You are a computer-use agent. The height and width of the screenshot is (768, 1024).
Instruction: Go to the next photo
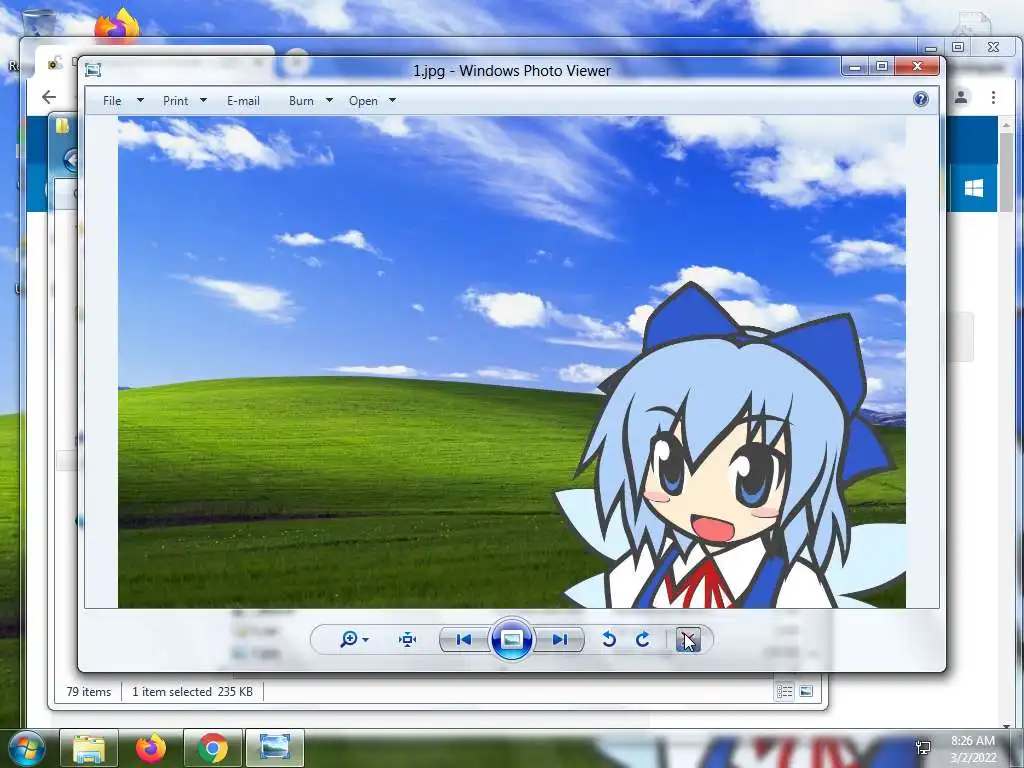pyautogui.click(x=559, y=639)
